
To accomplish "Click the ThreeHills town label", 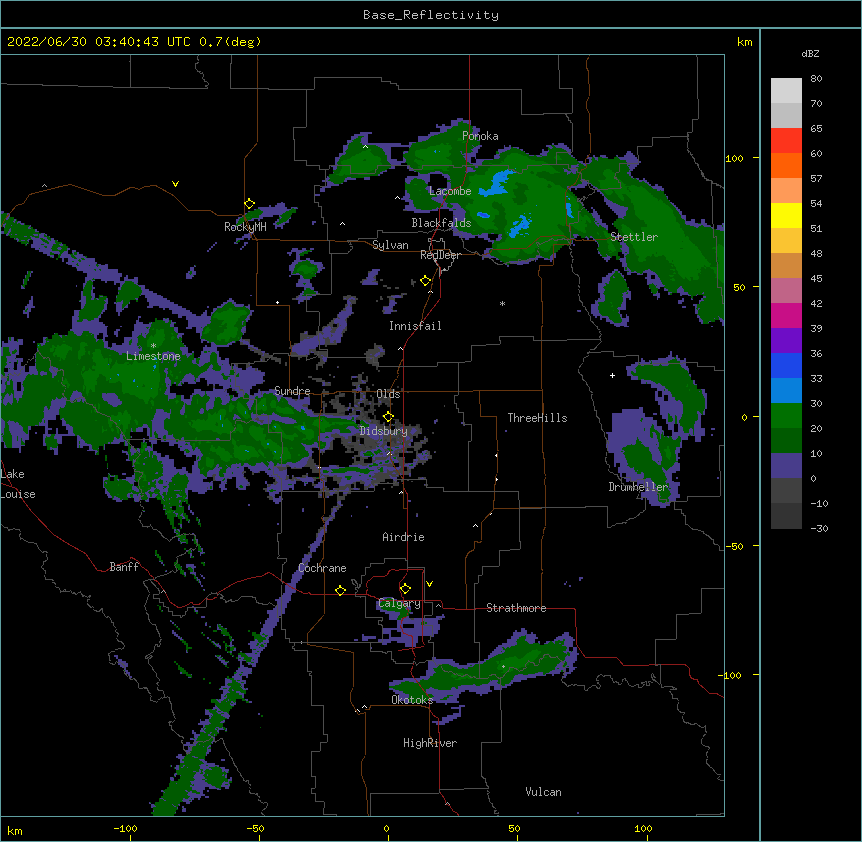I will [537, 418].
